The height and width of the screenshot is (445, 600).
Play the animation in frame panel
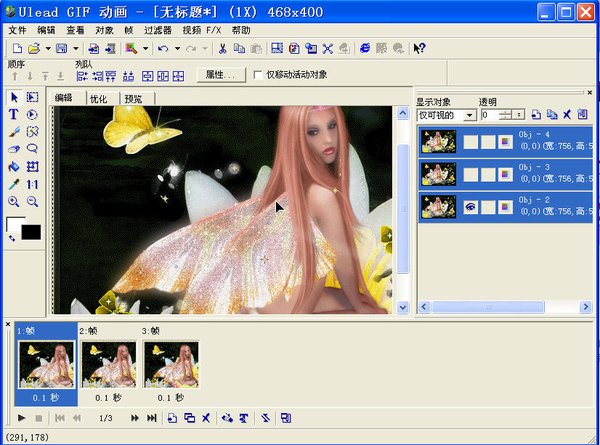[x=22, y=417]
